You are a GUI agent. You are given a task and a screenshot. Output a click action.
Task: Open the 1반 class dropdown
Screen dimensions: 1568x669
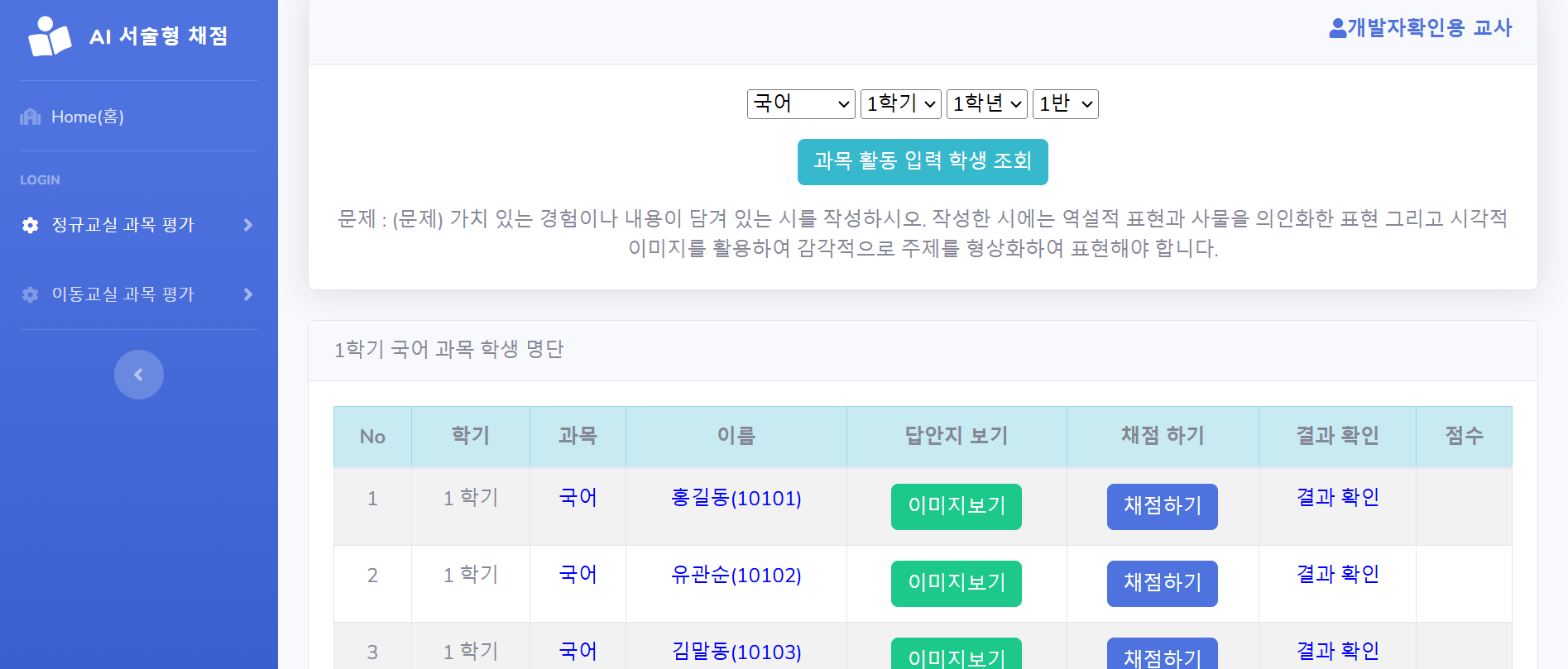coord(1065,104)
